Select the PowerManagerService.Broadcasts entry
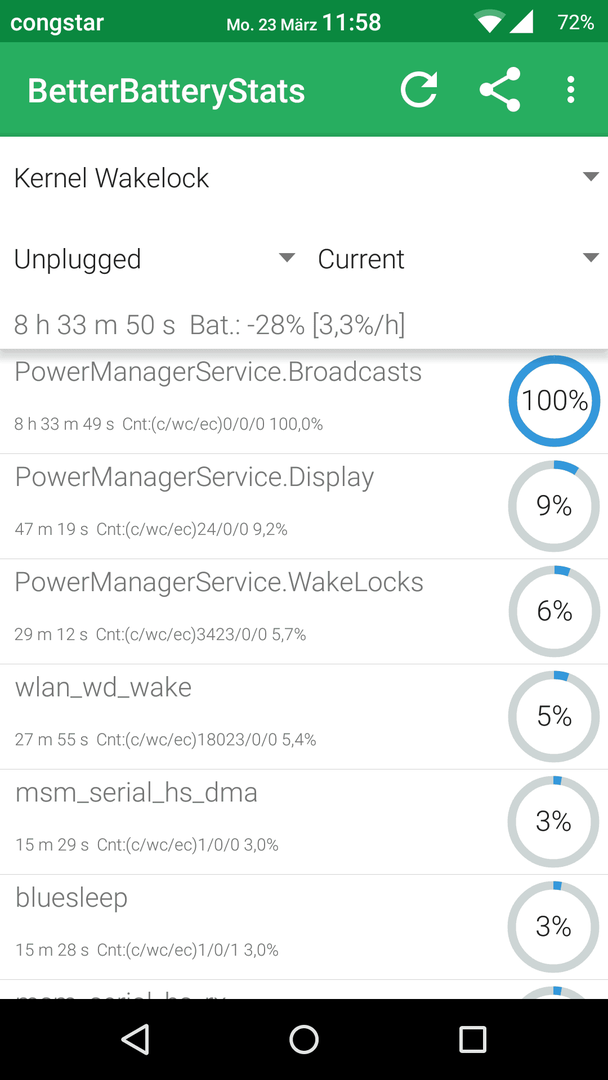Image resolution: width=608 pixels, height=1080 pixels. [x=304, y=401]
